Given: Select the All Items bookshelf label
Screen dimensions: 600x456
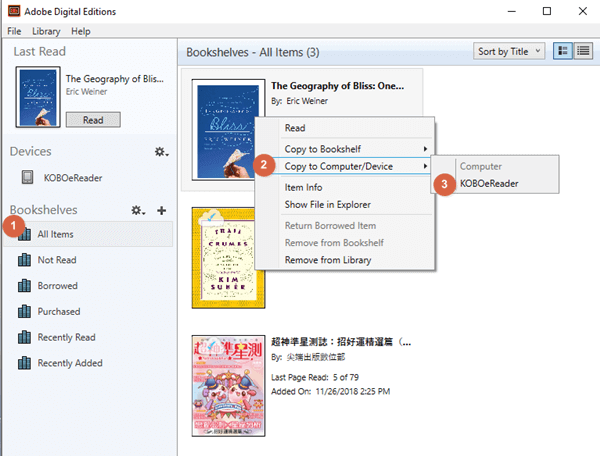Looking at the screenshot, I should (x=55, y=234).
